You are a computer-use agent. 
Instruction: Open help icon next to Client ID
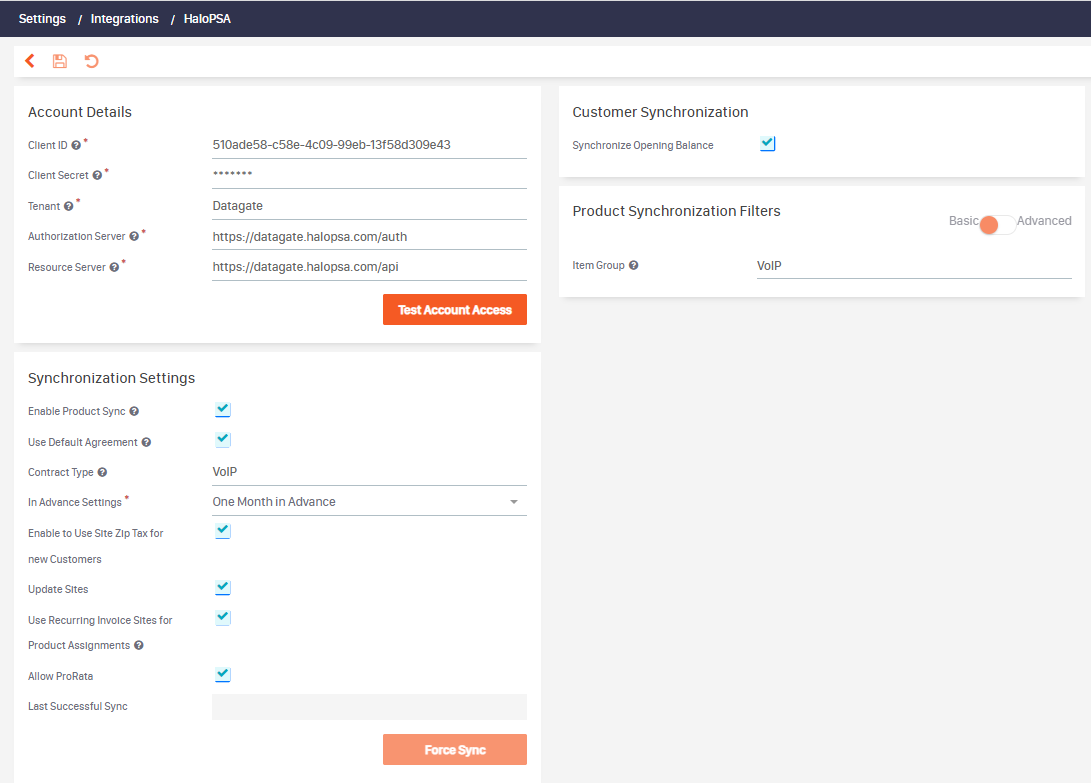point(77,145)
